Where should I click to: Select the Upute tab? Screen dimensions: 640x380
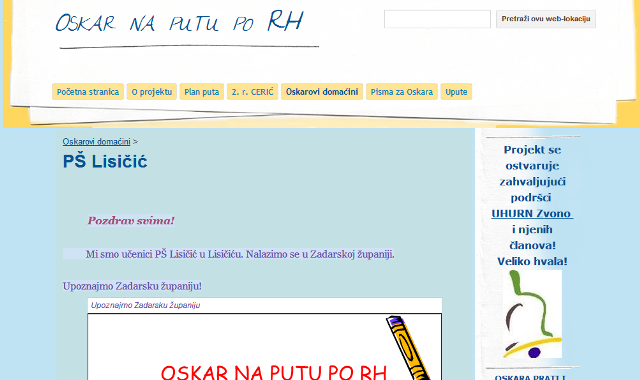coord(456,92)
